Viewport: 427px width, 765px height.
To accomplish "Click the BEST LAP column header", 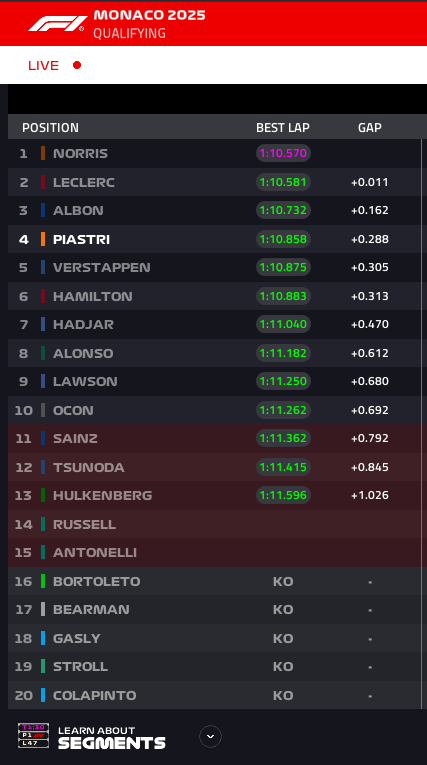I will (283, 127).
